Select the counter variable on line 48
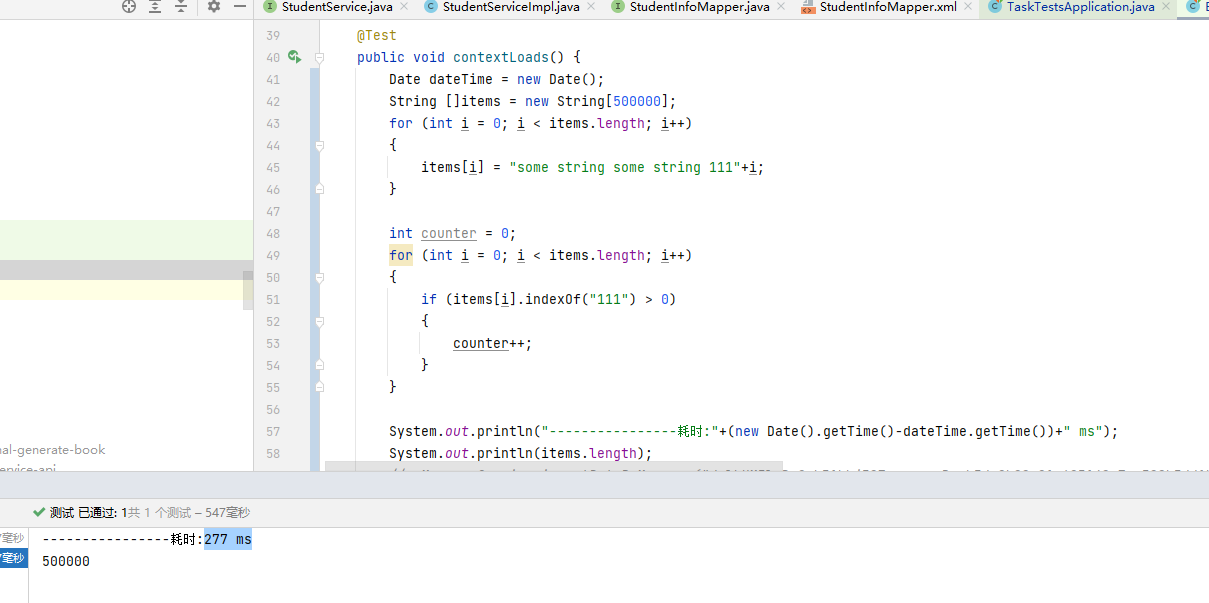 448,233
